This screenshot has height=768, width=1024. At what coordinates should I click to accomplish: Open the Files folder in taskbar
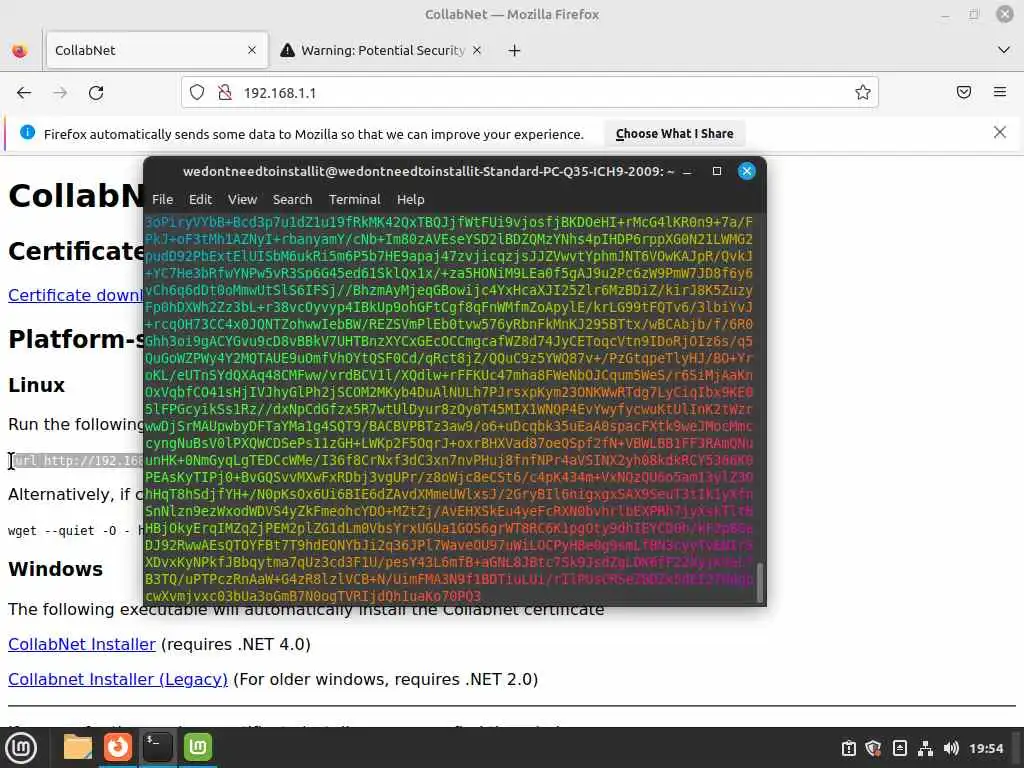point(78,747)
